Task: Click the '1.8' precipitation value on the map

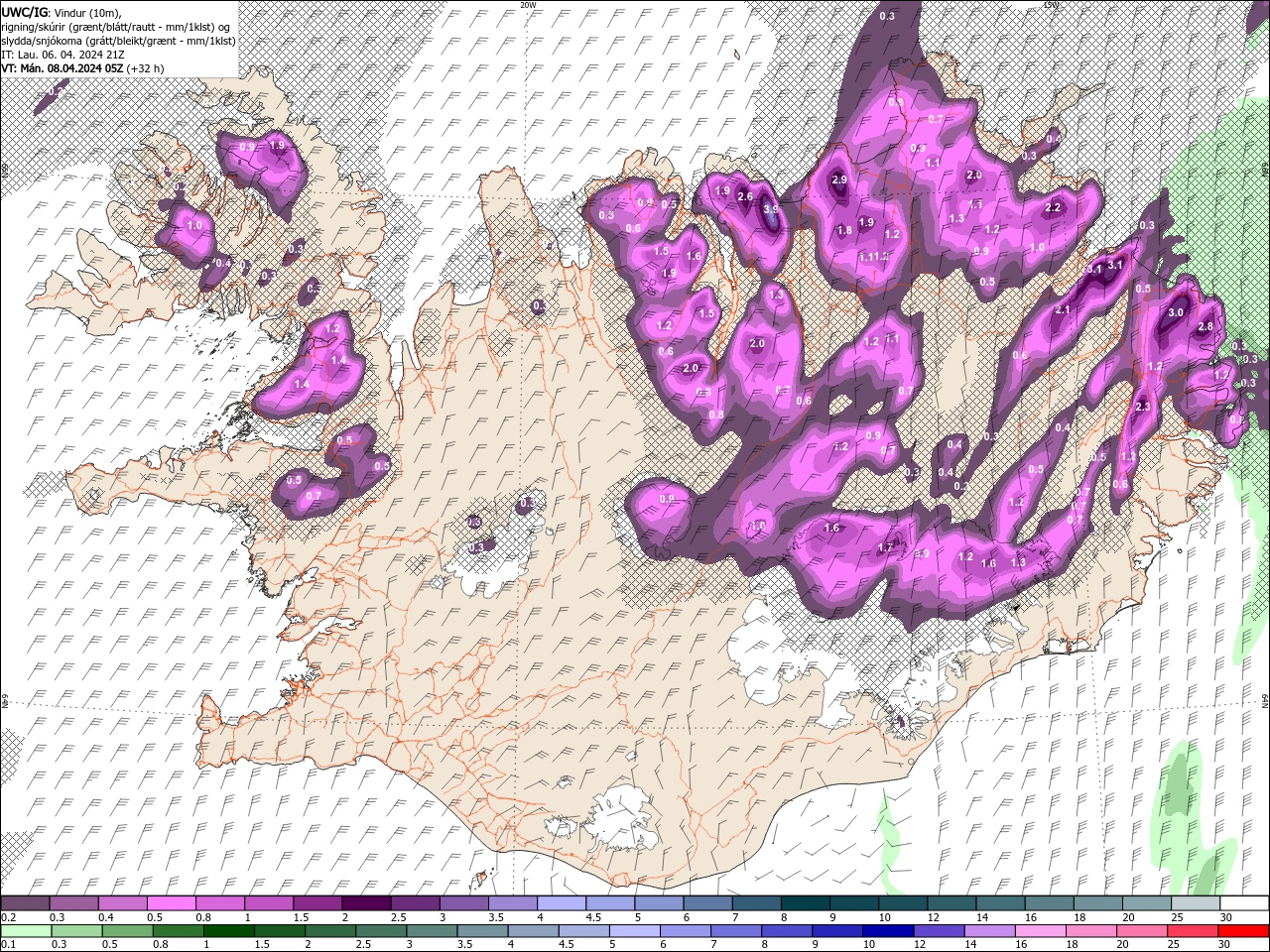Action: click(845, 230)
